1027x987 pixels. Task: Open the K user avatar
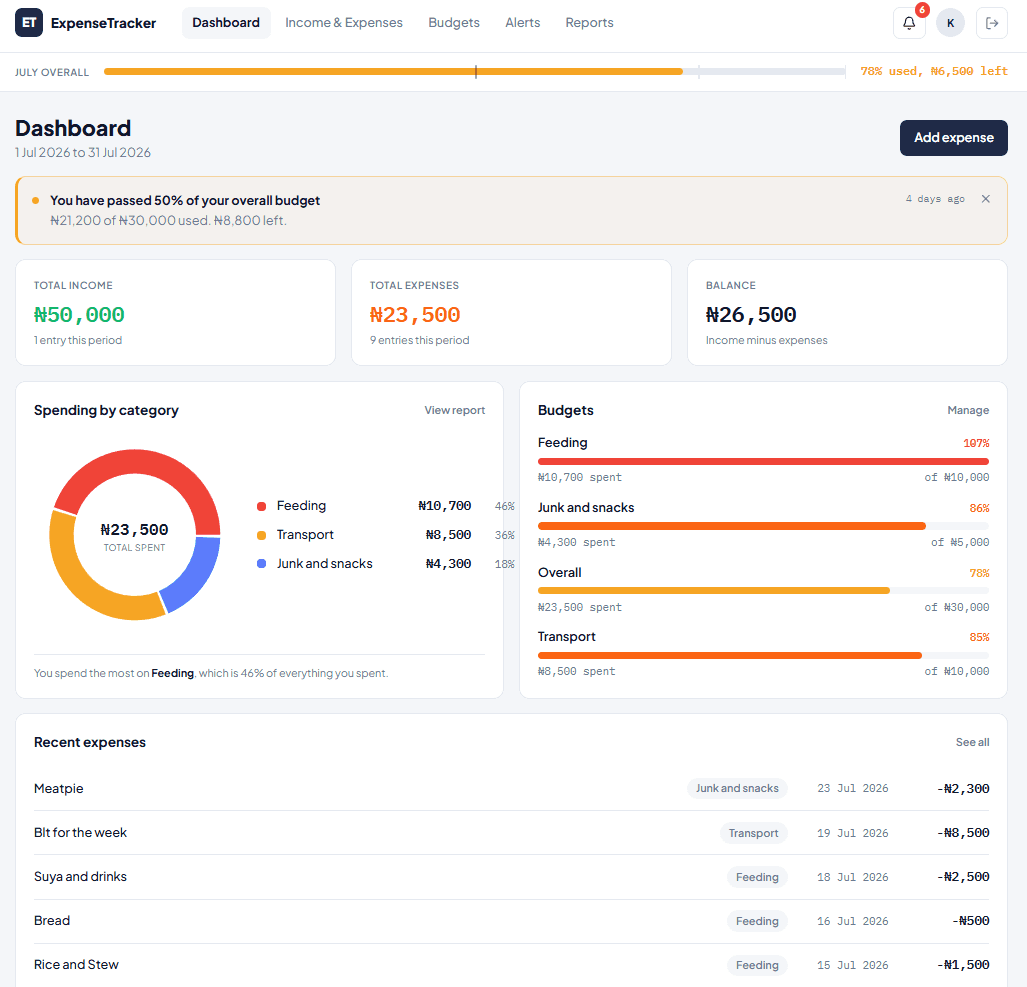(950, 23)
